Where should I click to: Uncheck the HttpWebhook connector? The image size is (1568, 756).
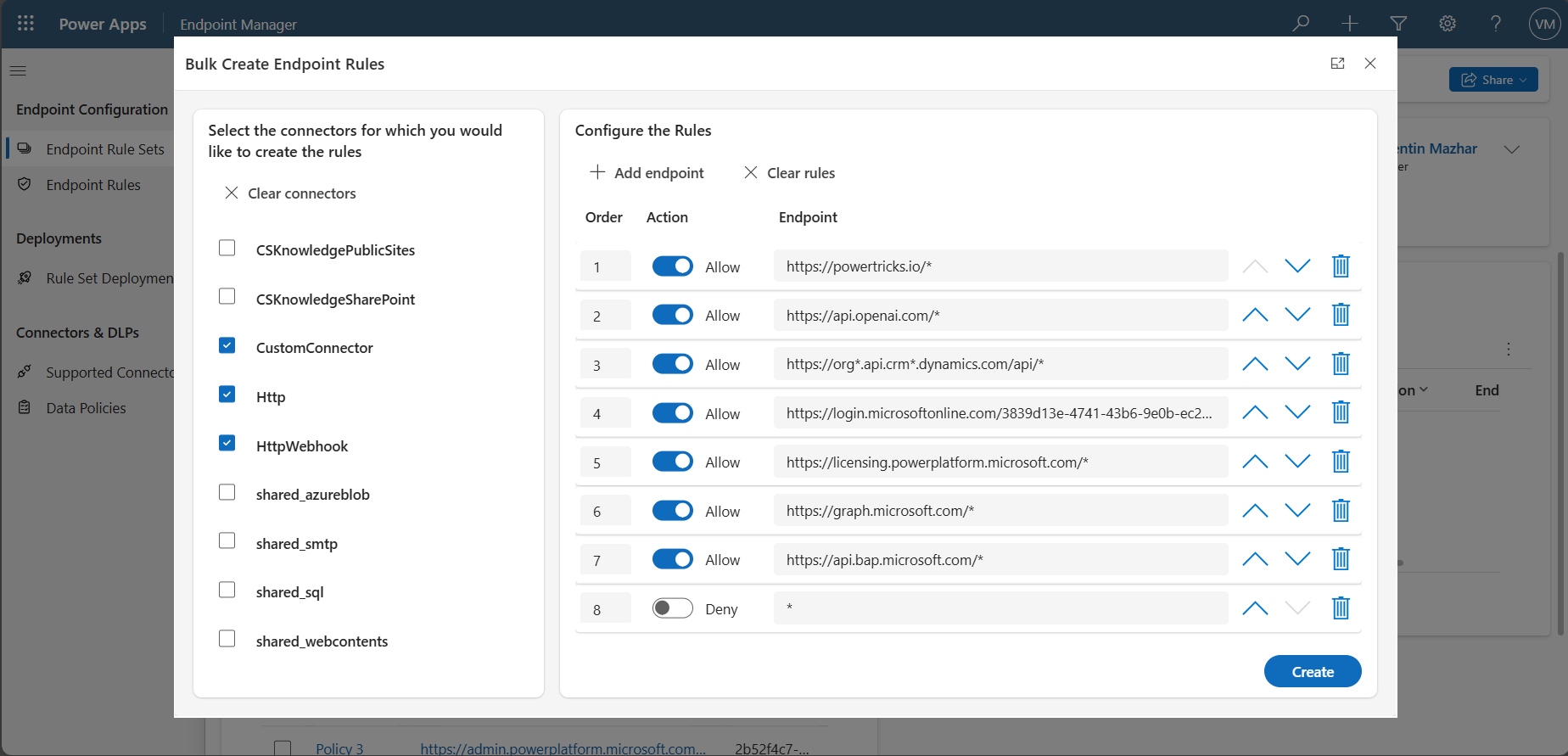click(227, 443)
